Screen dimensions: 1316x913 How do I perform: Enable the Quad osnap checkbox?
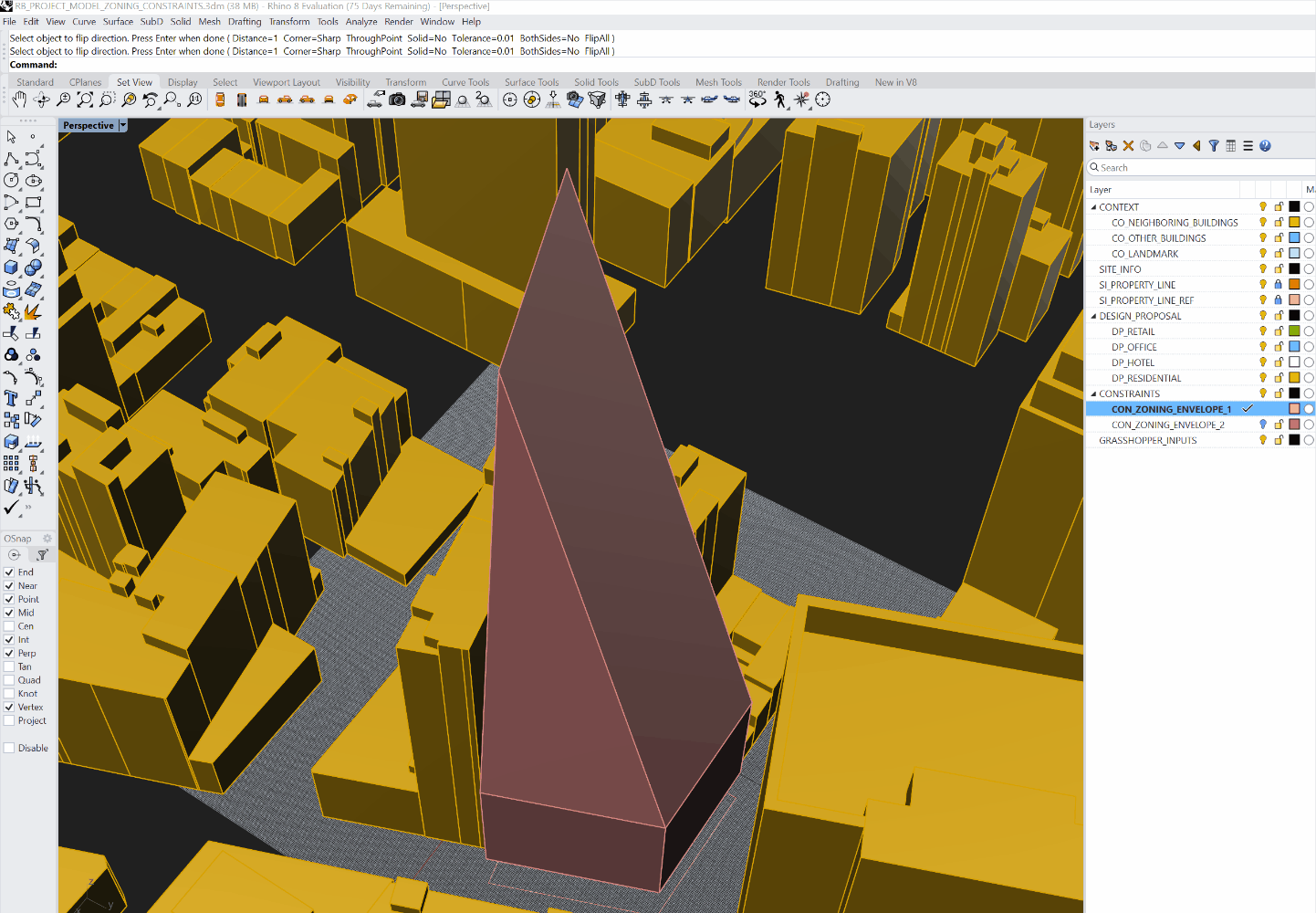[x=9, y=680]
